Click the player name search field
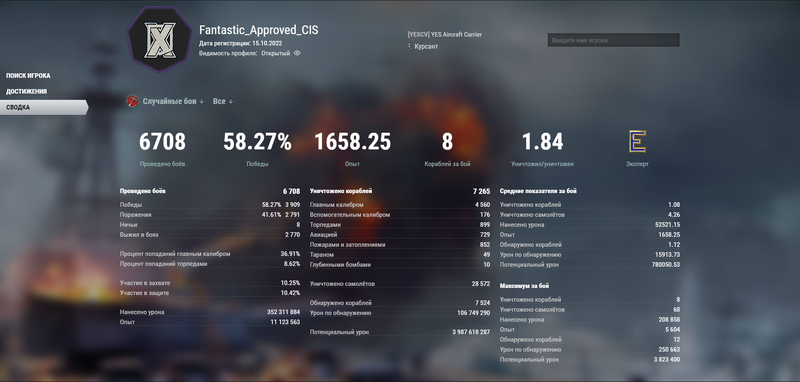The height and width of the screenshot is (382, 800). [x=613, y=40]
